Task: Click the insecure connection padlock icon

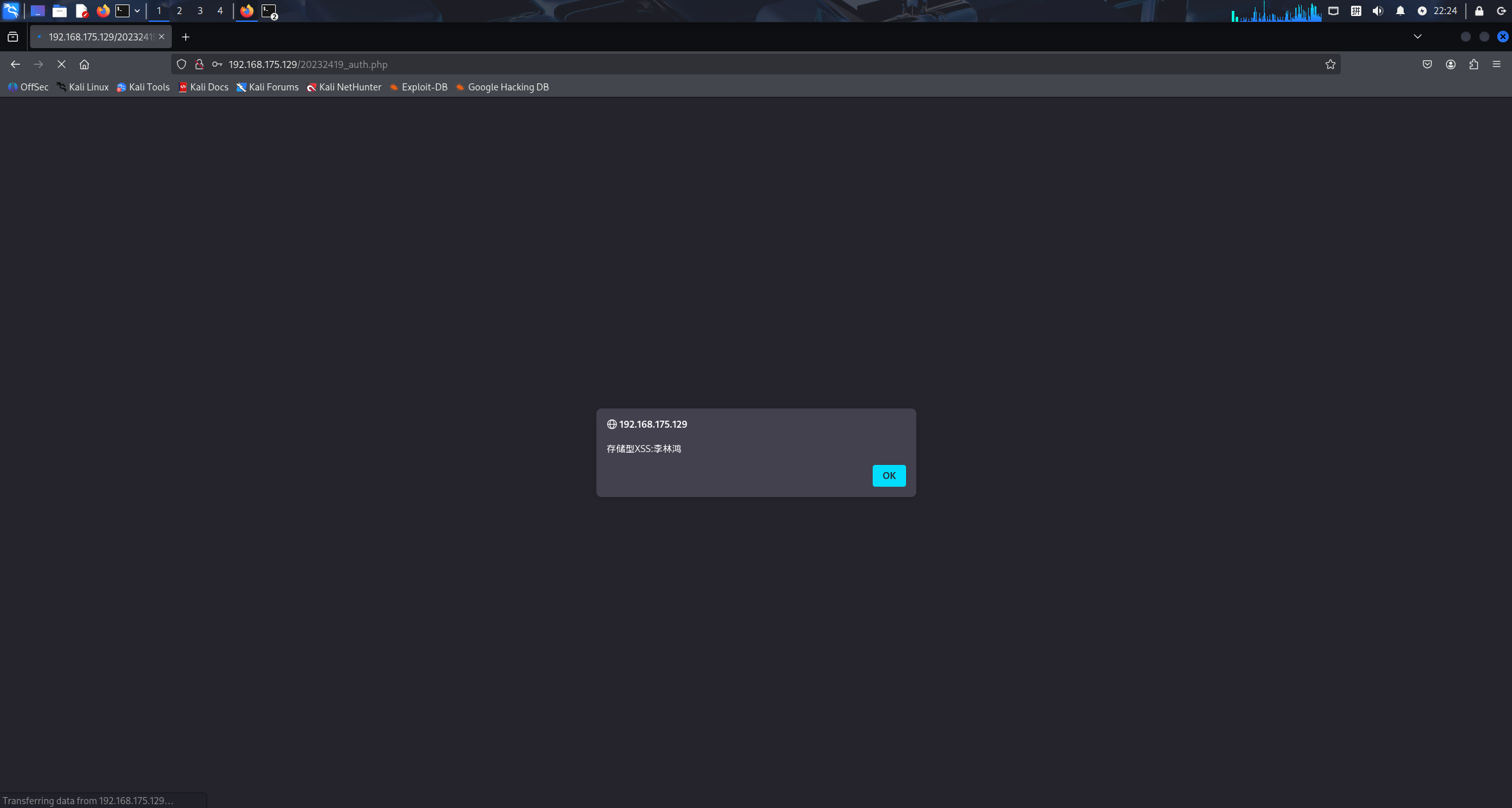Action: coord(199,64)
